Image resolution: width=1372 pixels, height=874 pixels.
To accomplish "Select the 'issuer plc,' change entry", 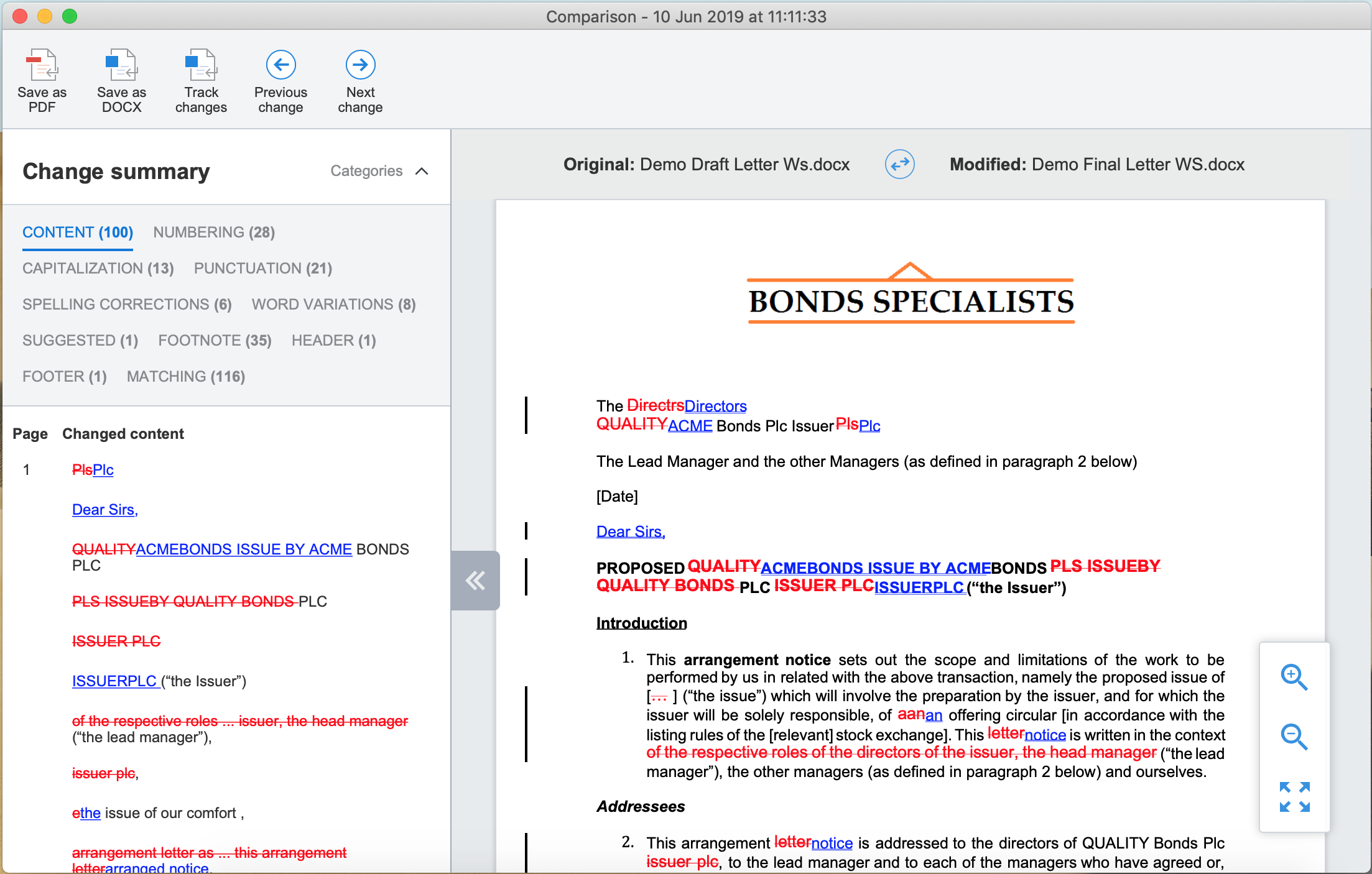I will pyautogui.click(x=105, y=773).
